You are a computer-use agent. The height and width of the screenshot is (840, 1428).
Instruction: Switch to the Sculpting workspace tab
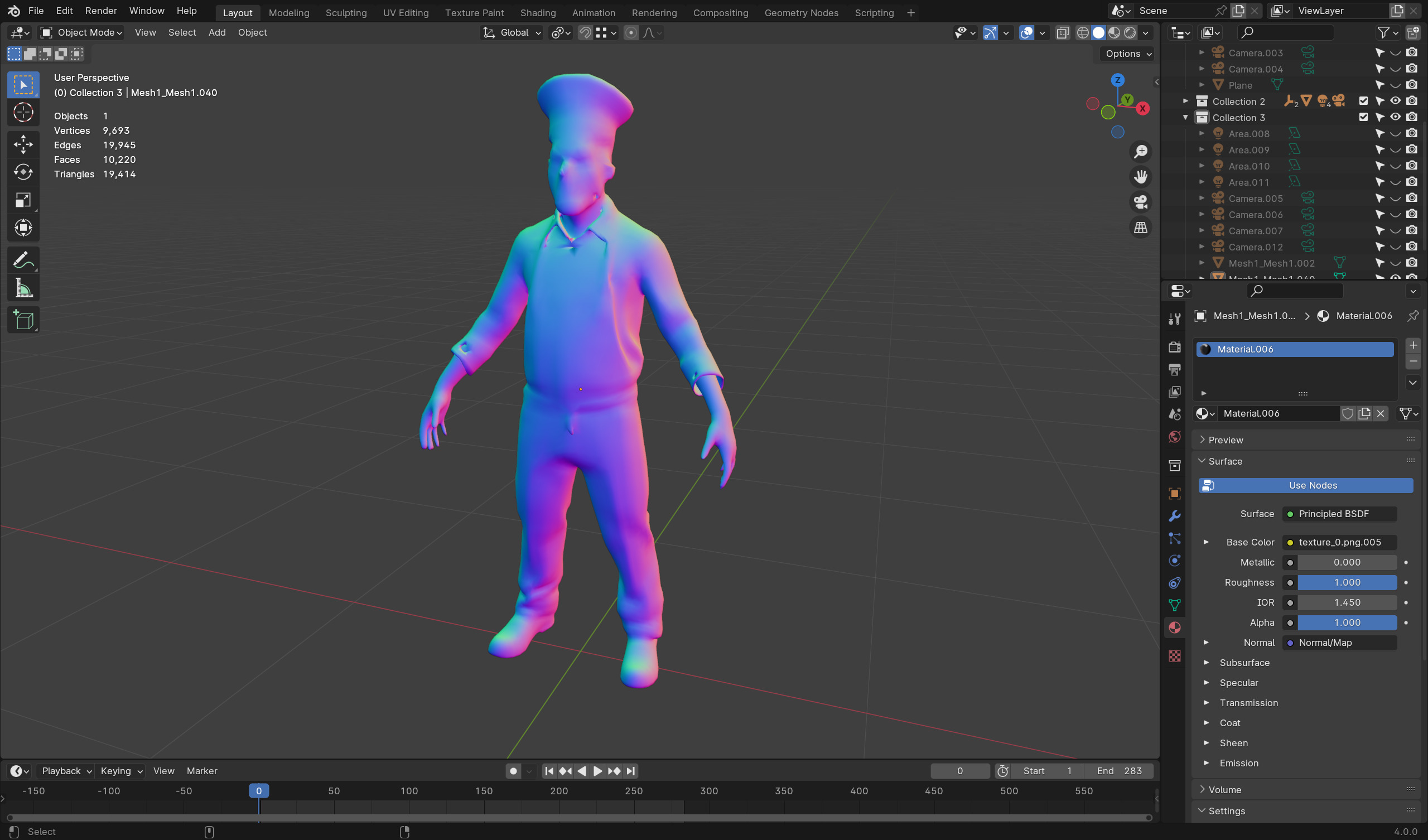pos(346,12)
